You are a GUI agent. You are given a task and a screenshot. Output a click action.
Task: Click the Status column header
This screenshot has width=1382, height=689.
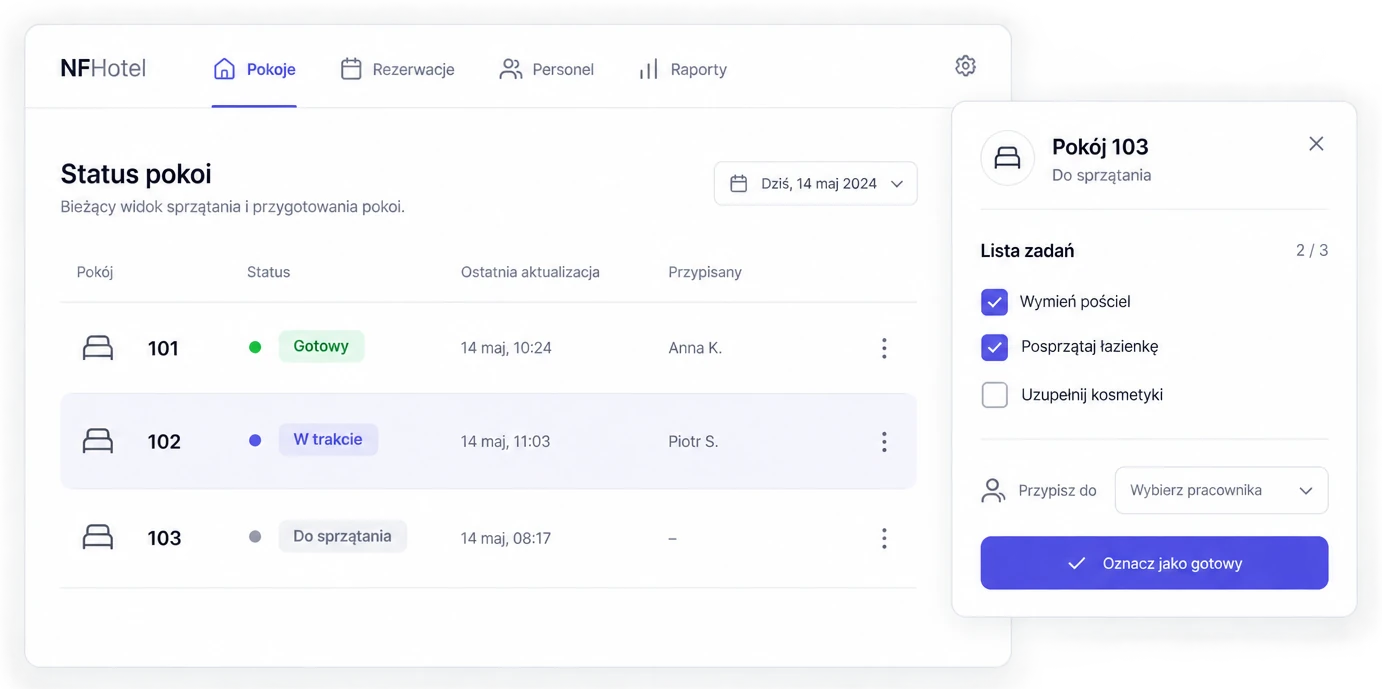[268, 272]
